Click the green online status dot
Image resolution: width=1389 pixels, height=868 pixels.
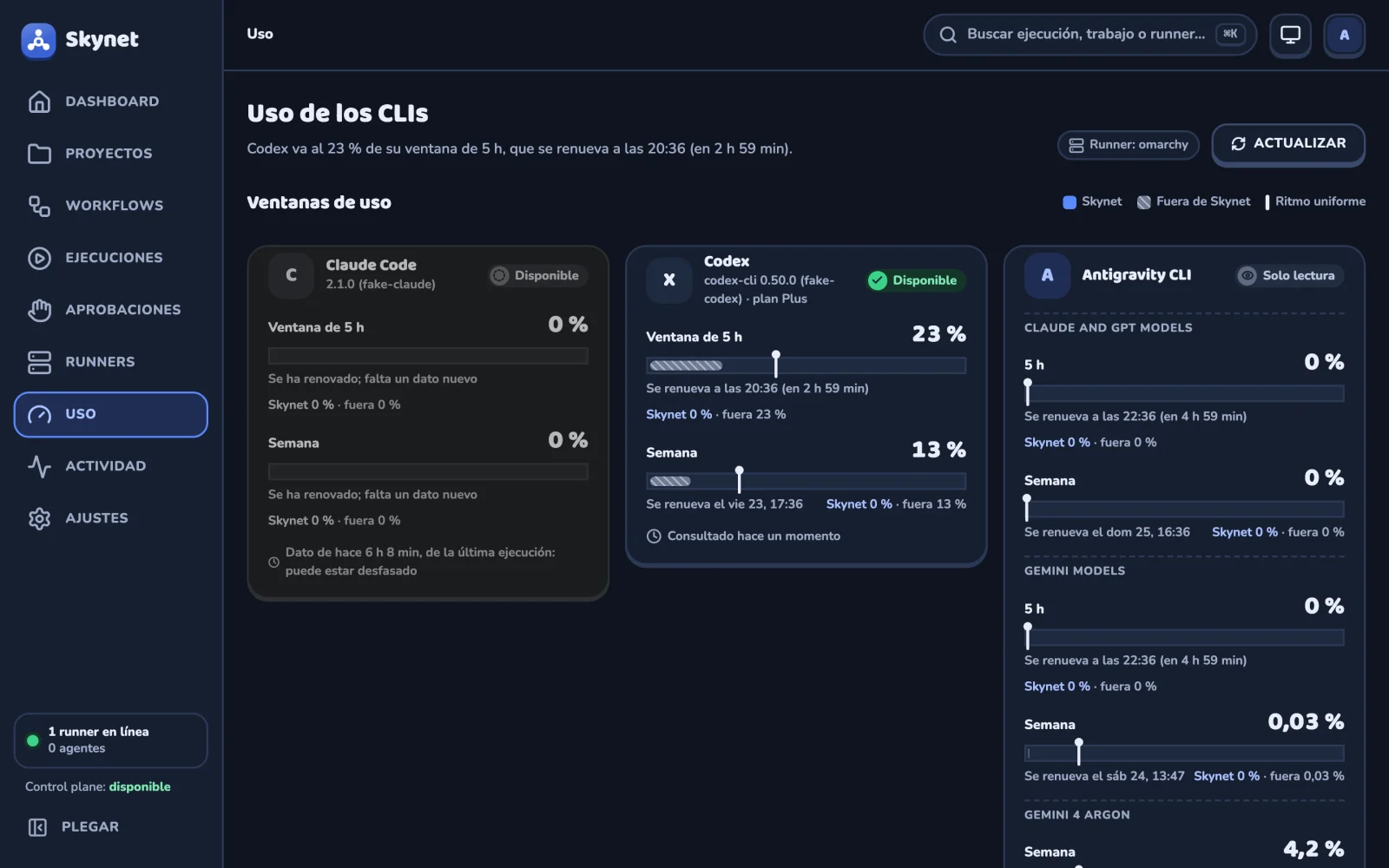click(33, 740)
